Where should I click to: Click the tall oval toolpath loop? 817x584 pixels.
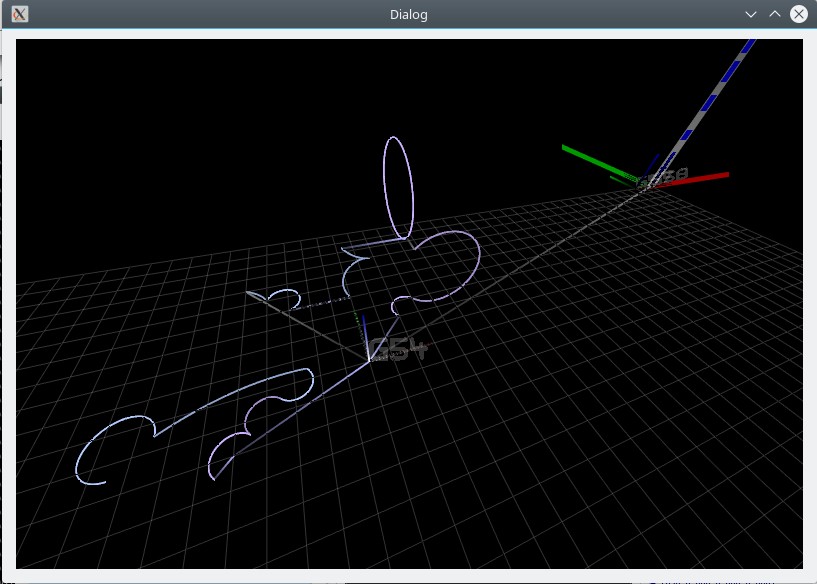398,188
